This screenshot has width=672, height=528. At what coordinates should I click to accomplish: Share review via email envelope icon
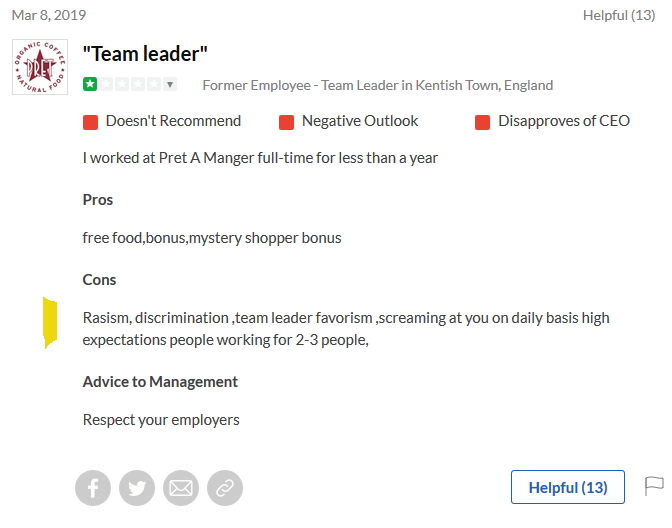point(181,488)
